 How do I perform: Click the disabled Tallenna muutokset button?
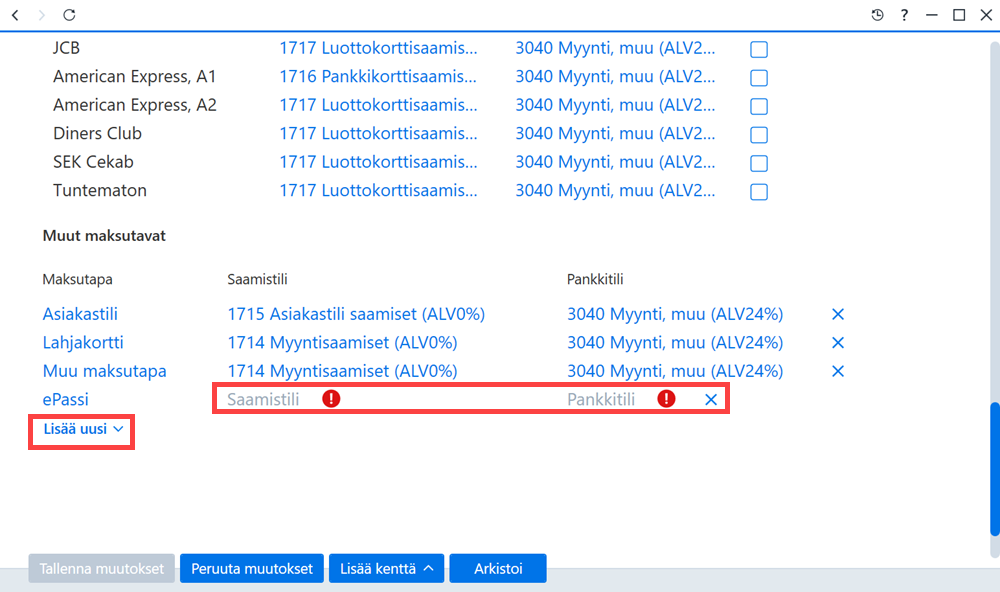(x=101, y=568)
